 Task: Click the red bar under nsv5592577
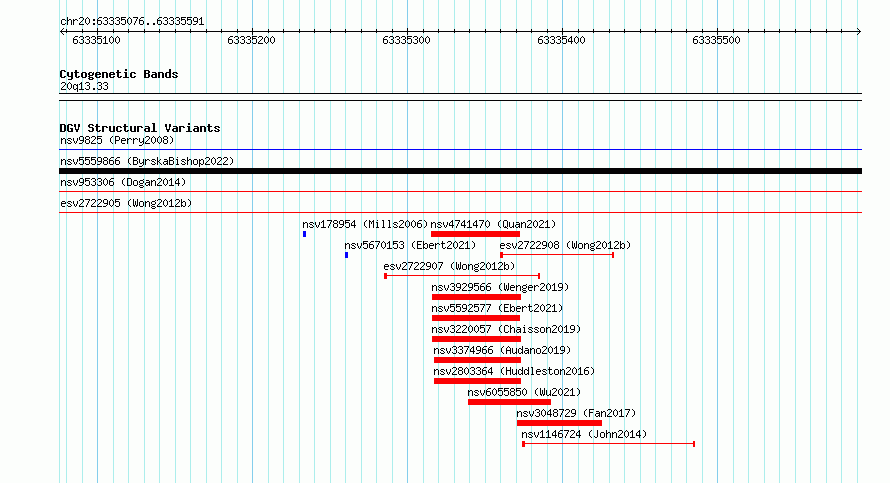point(476,318)
